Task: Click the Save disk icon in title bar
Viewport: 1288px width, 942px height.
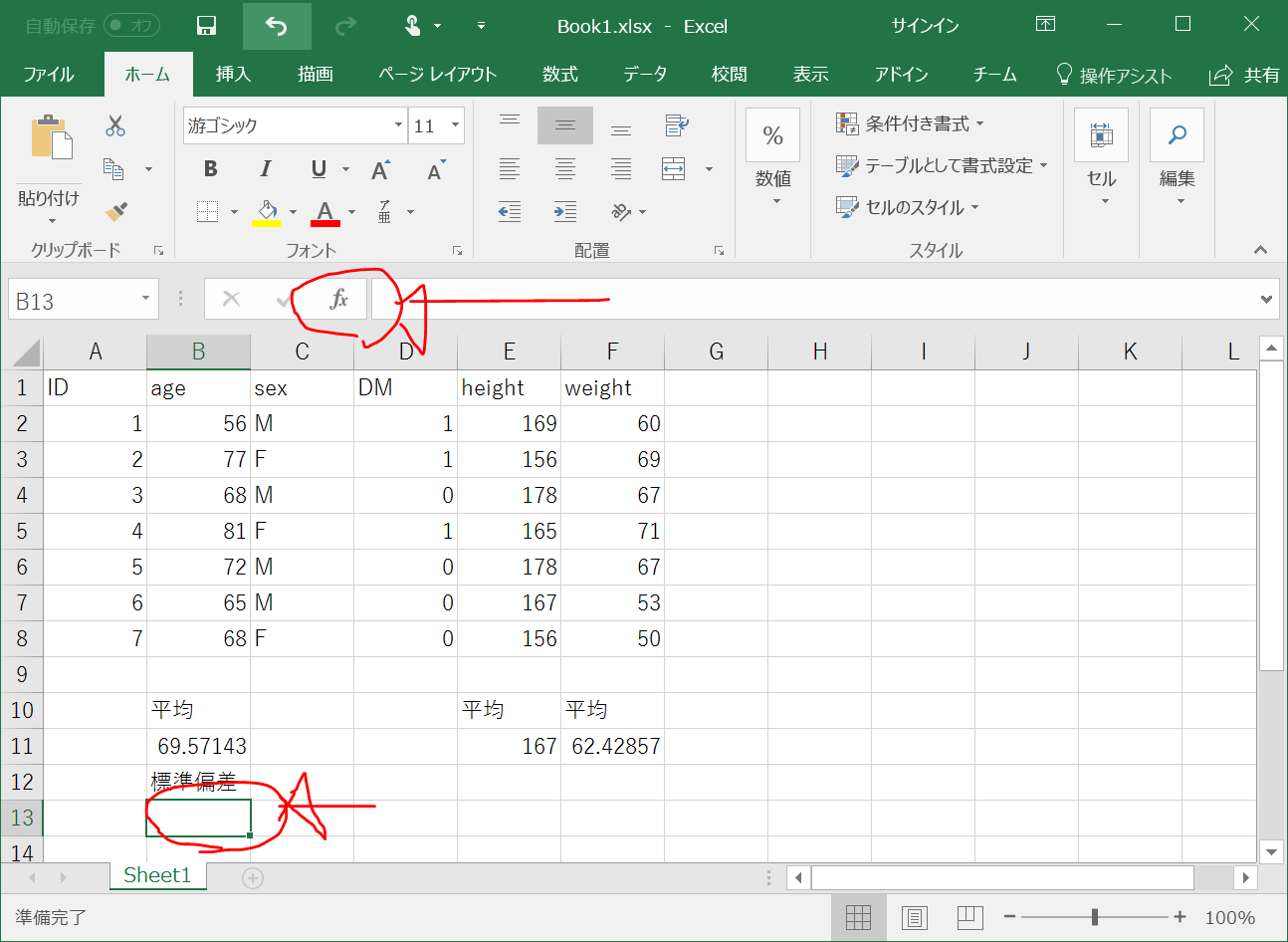Action: [206, 26]
